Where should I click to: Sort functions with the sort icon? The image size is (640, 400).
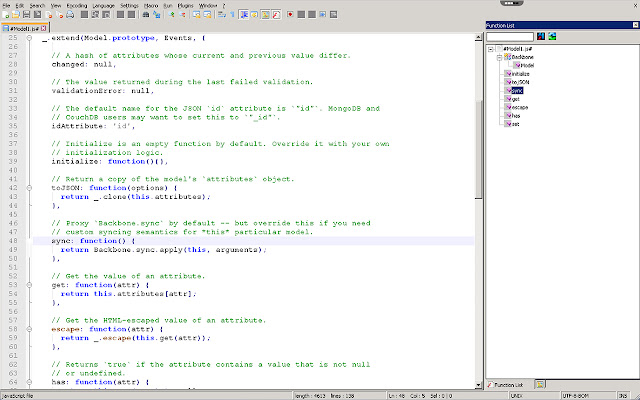click(541, 36)
